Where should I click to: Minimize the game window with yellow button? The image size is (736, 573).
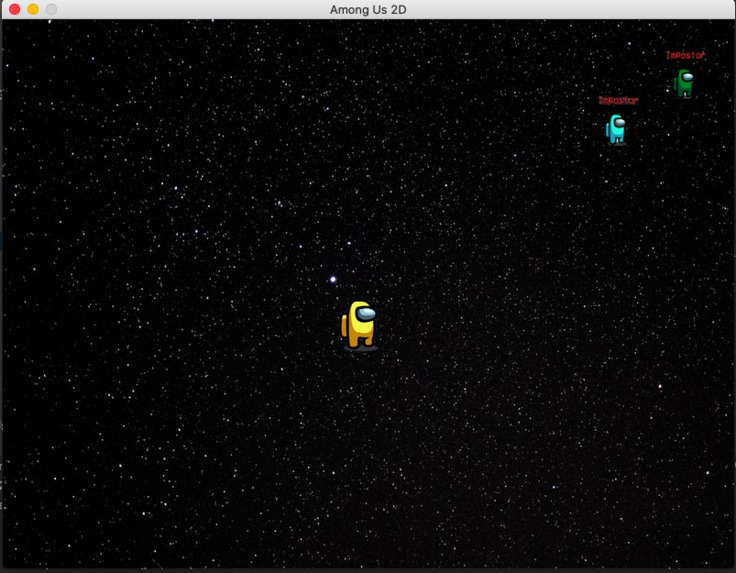coord(33,9)
